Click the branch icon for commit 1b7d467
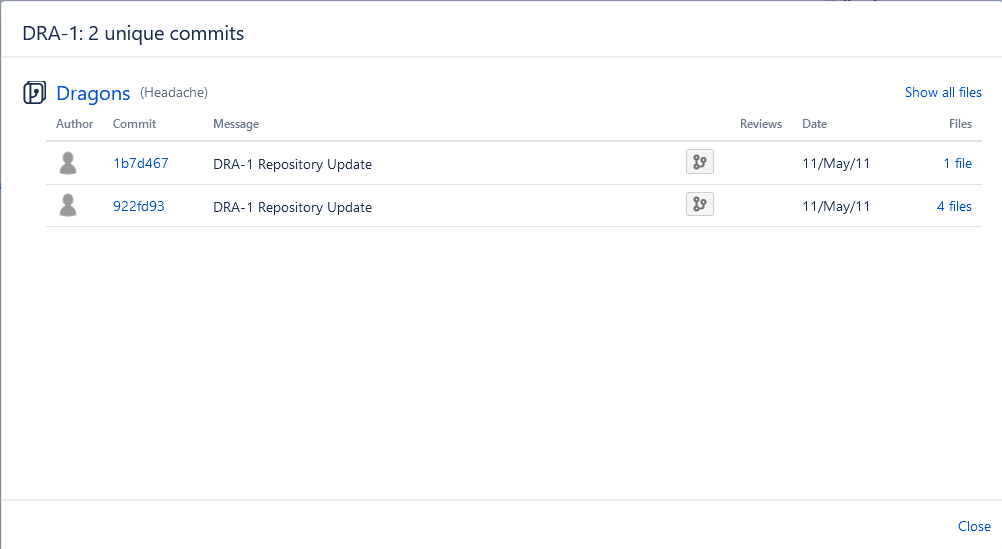 (699, 162)
